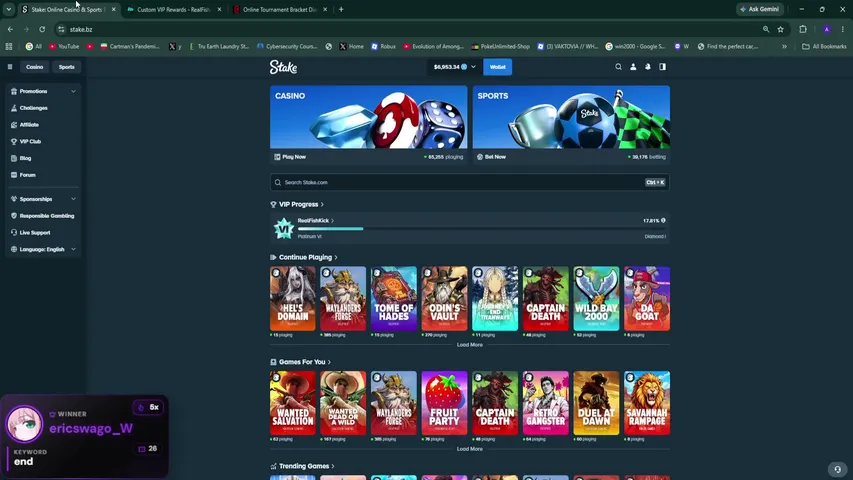
Task: Click Load More under Continue Playing
Action: coord(469,345)
